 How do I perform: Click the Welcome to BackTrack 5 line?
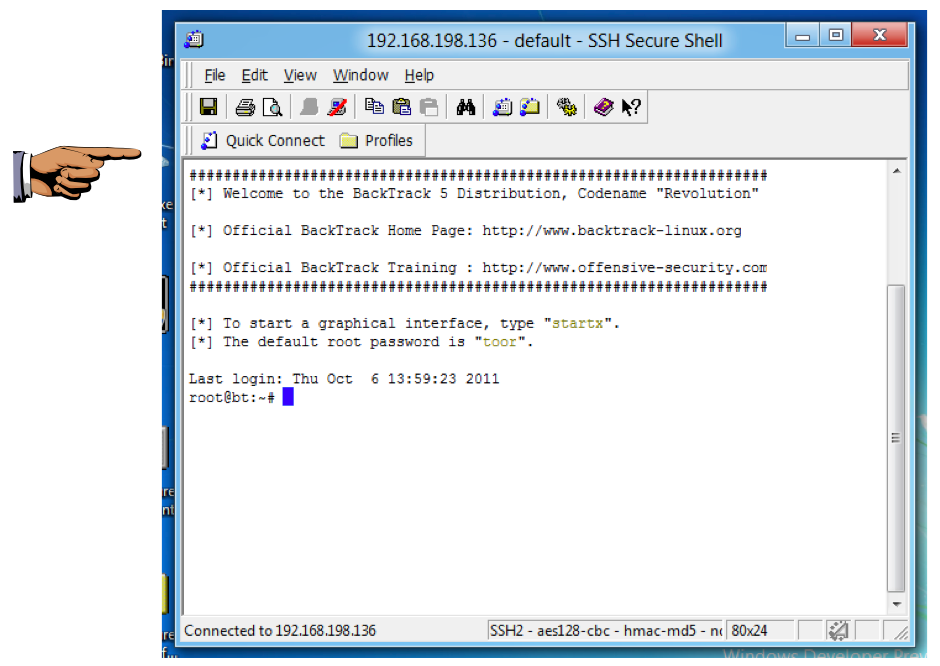[x=475, y=194]
